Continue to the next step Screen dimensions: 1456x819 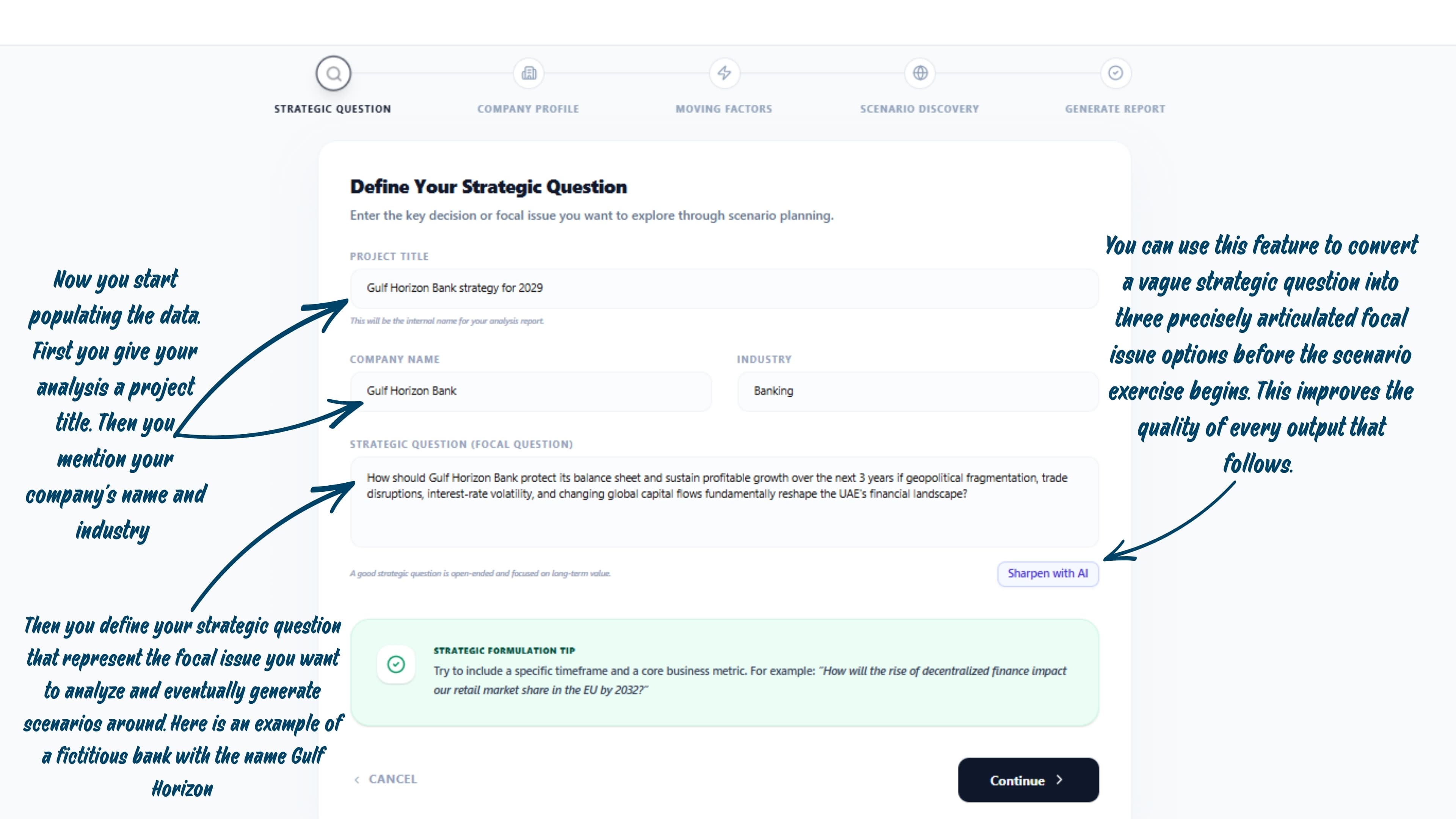[1028, 780]
